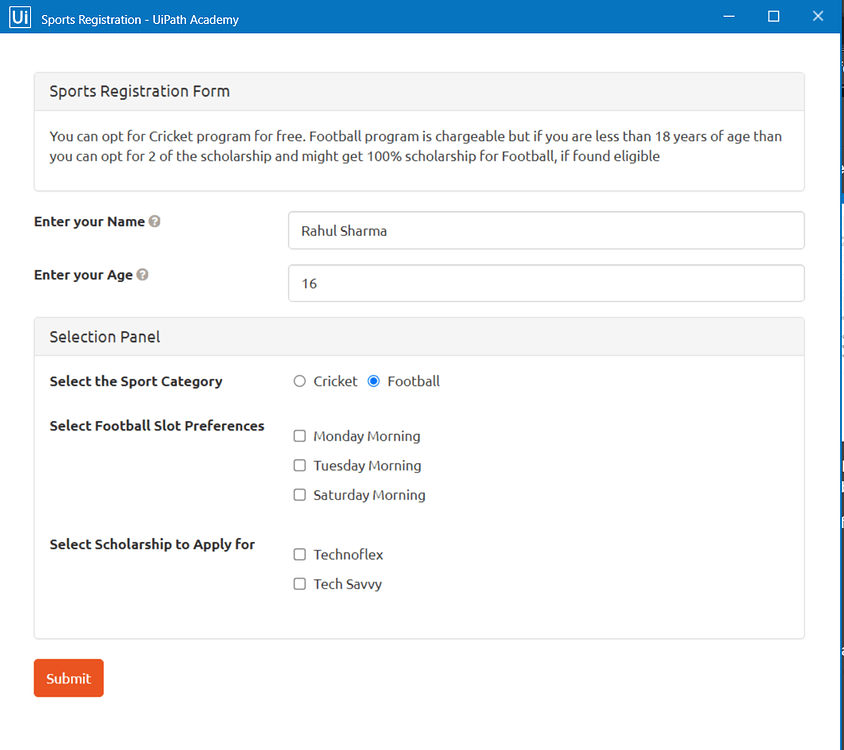This screenshot has width=844, height=750.
Task: Click the name field showing Rahul Sharma
Action: (x=546, y=230)
